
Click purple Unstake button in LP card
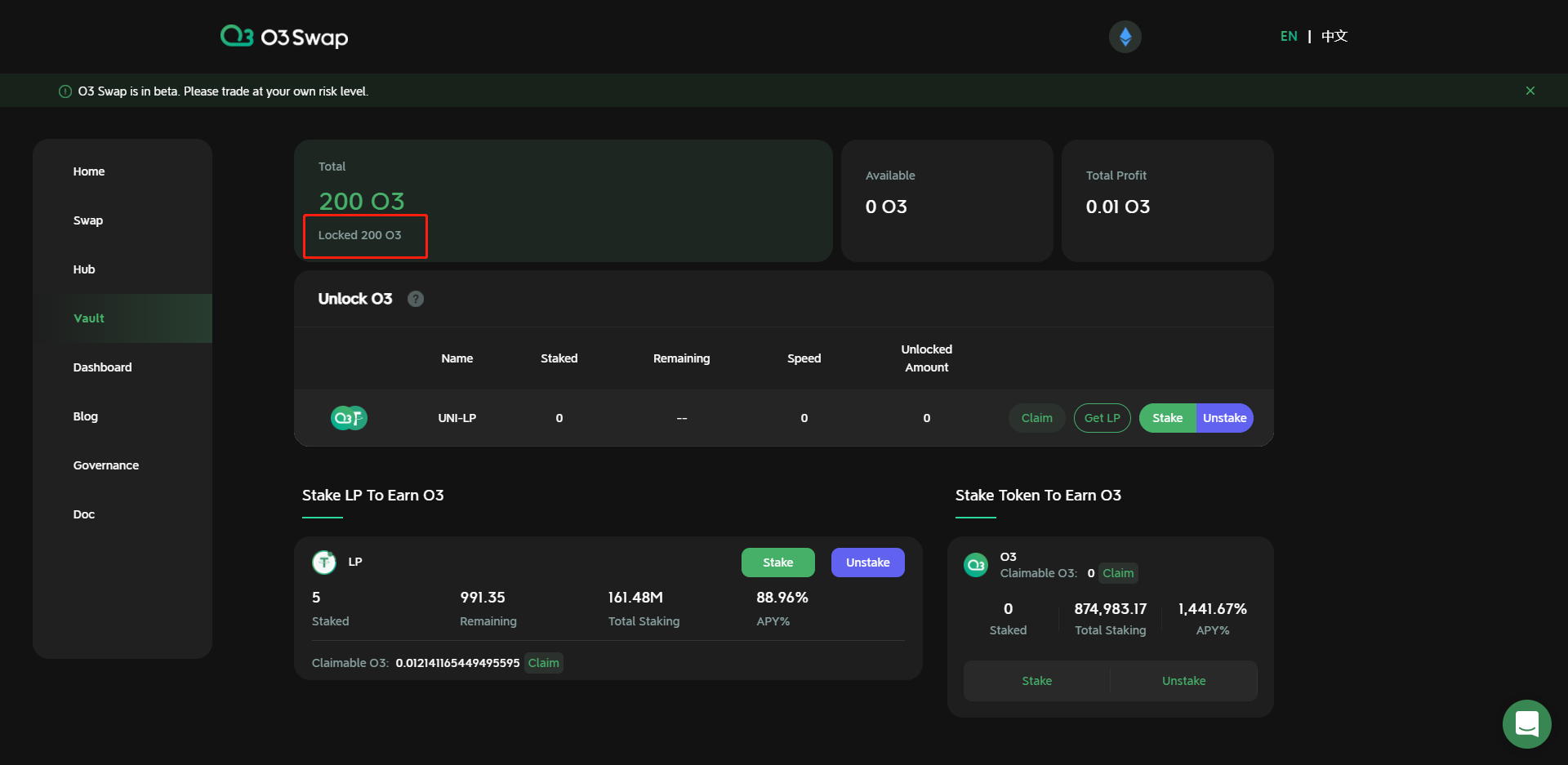pyautogui.click(x=868, y=563)
